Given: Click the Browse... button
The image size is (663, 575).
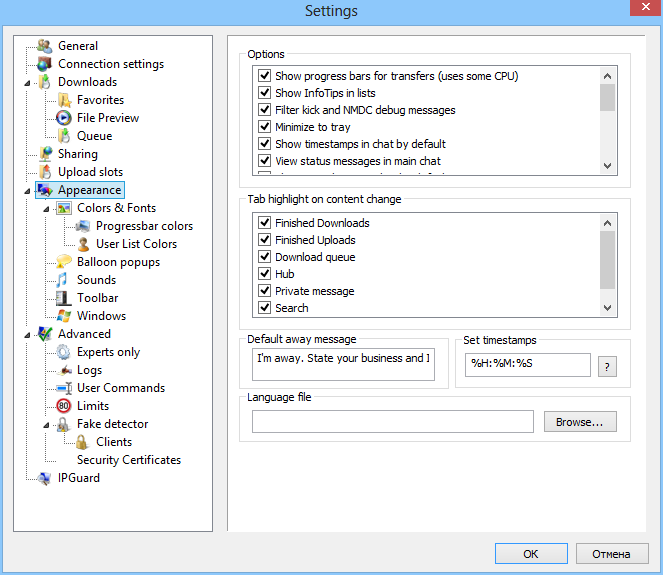Looking at the screenshot, I should tap(579, 422).
